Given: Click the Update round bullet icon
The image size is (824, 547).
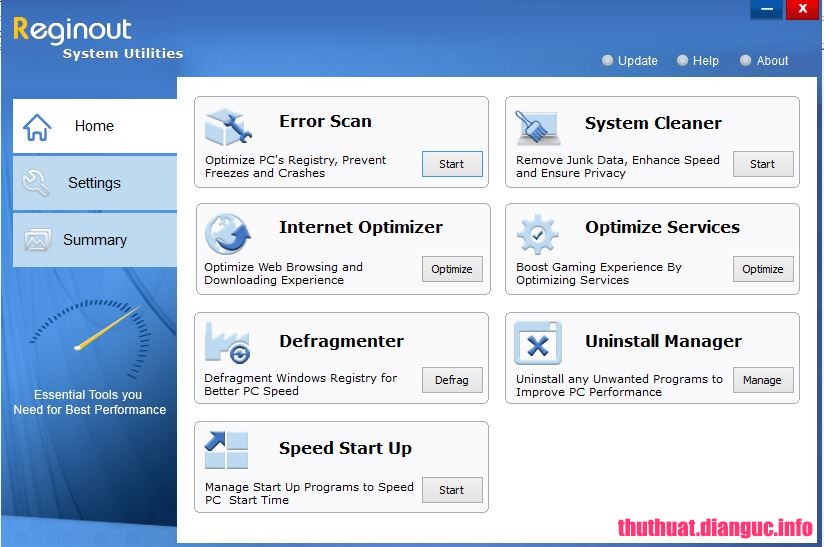Looking at the screenshot, I should [607, 60].
